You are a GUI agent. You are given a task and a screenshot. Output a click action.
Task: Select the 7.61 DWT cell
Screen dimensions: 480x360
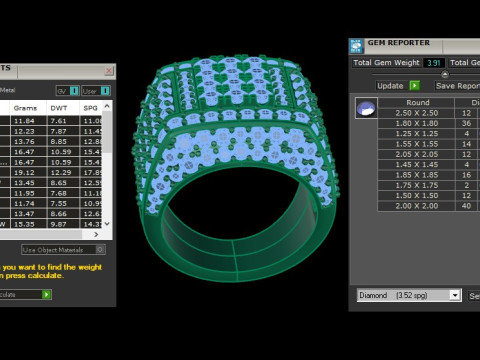click(63, 121)
